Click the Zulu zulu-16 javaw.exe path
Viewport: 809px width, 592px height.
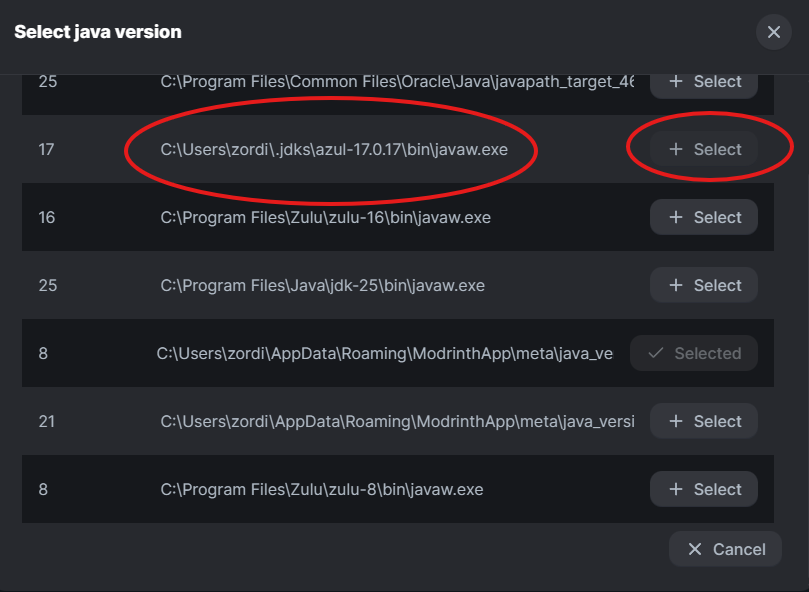325,218
